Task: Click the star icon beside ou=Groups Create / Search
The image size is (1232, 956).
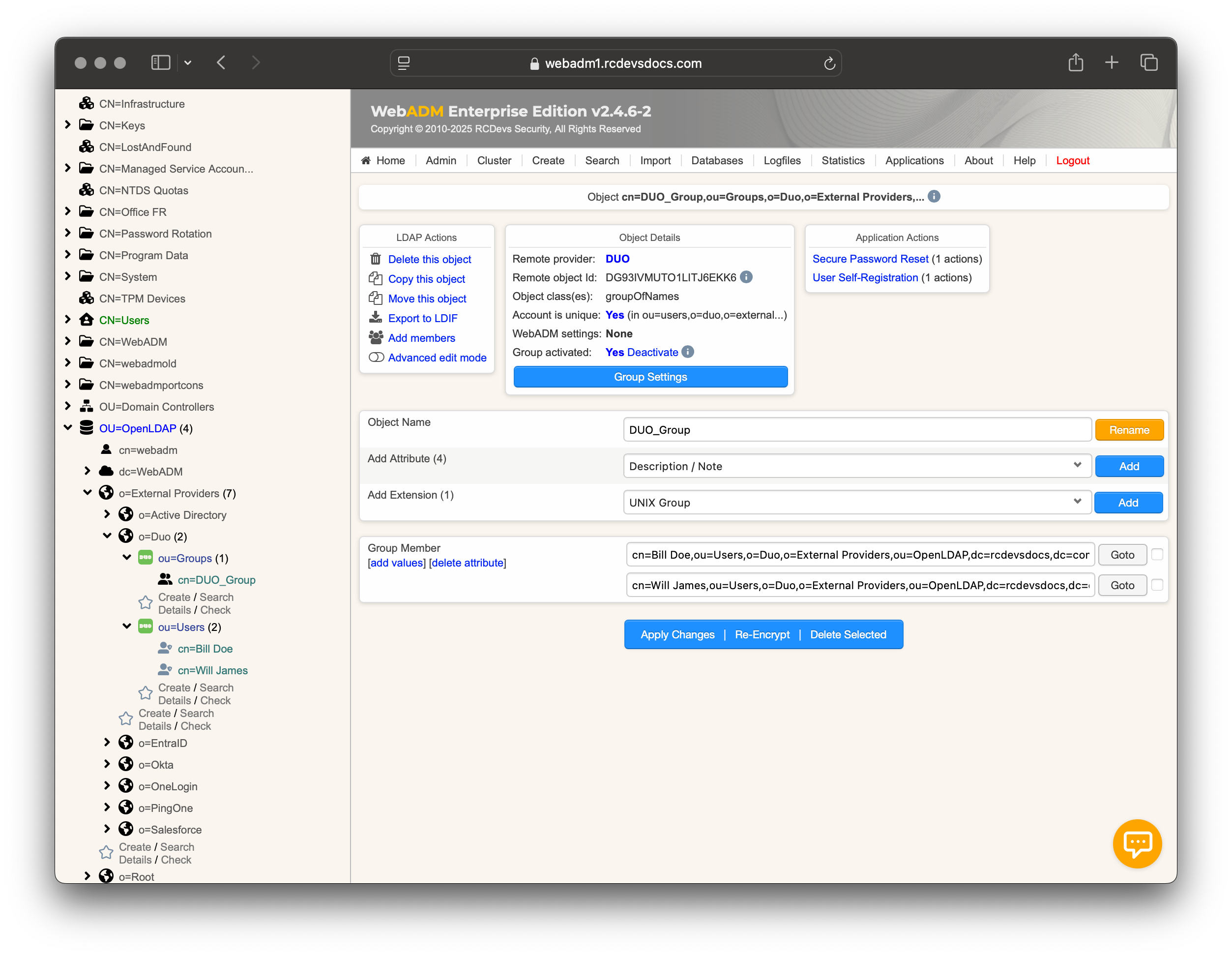Action: [146, 603]
